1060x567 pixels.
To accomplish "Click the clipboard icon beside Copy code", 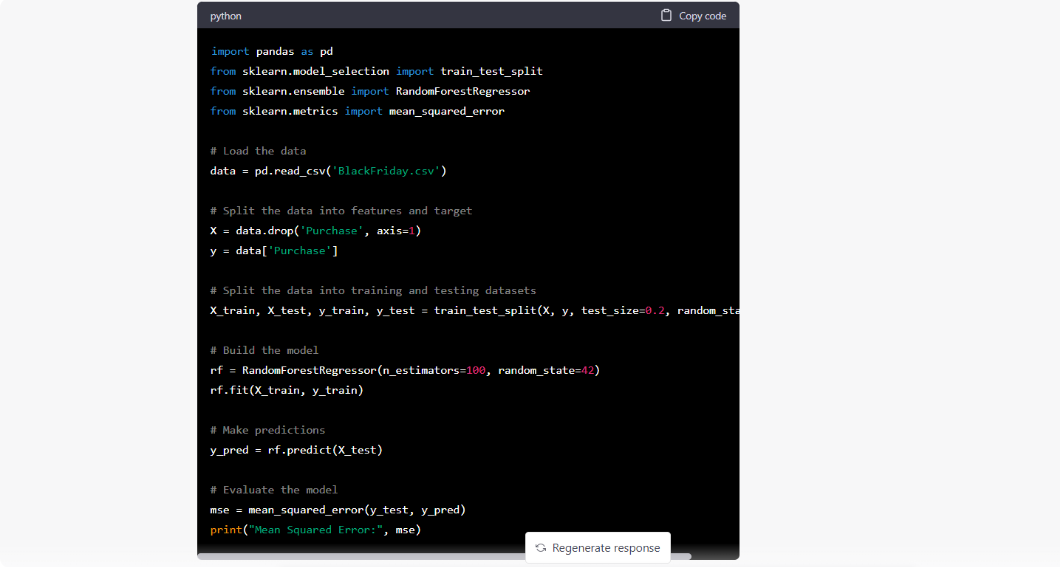I will tap(666, 15).
